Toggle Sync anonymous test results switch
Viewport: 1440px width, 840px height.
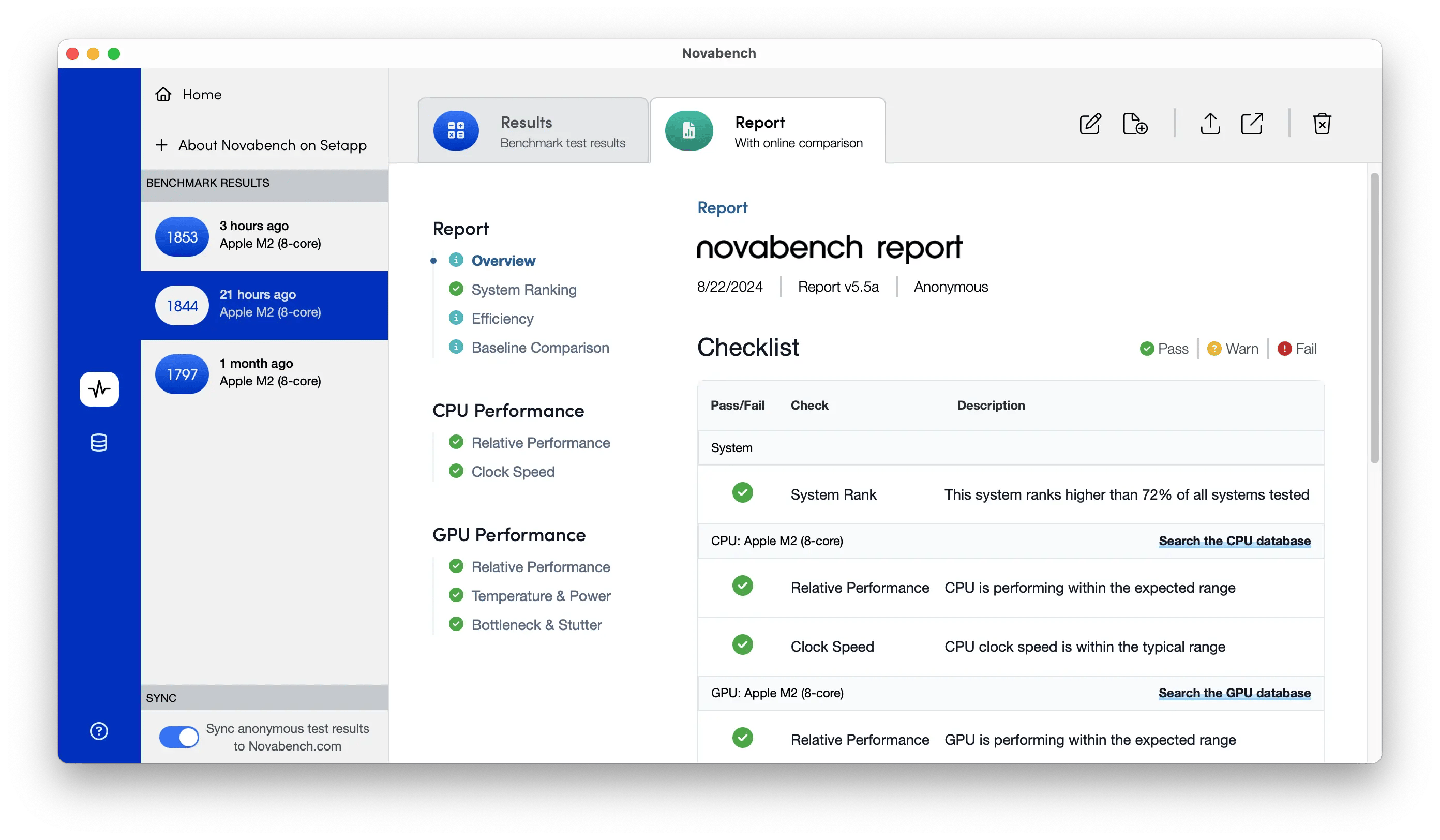click(179, 737)
